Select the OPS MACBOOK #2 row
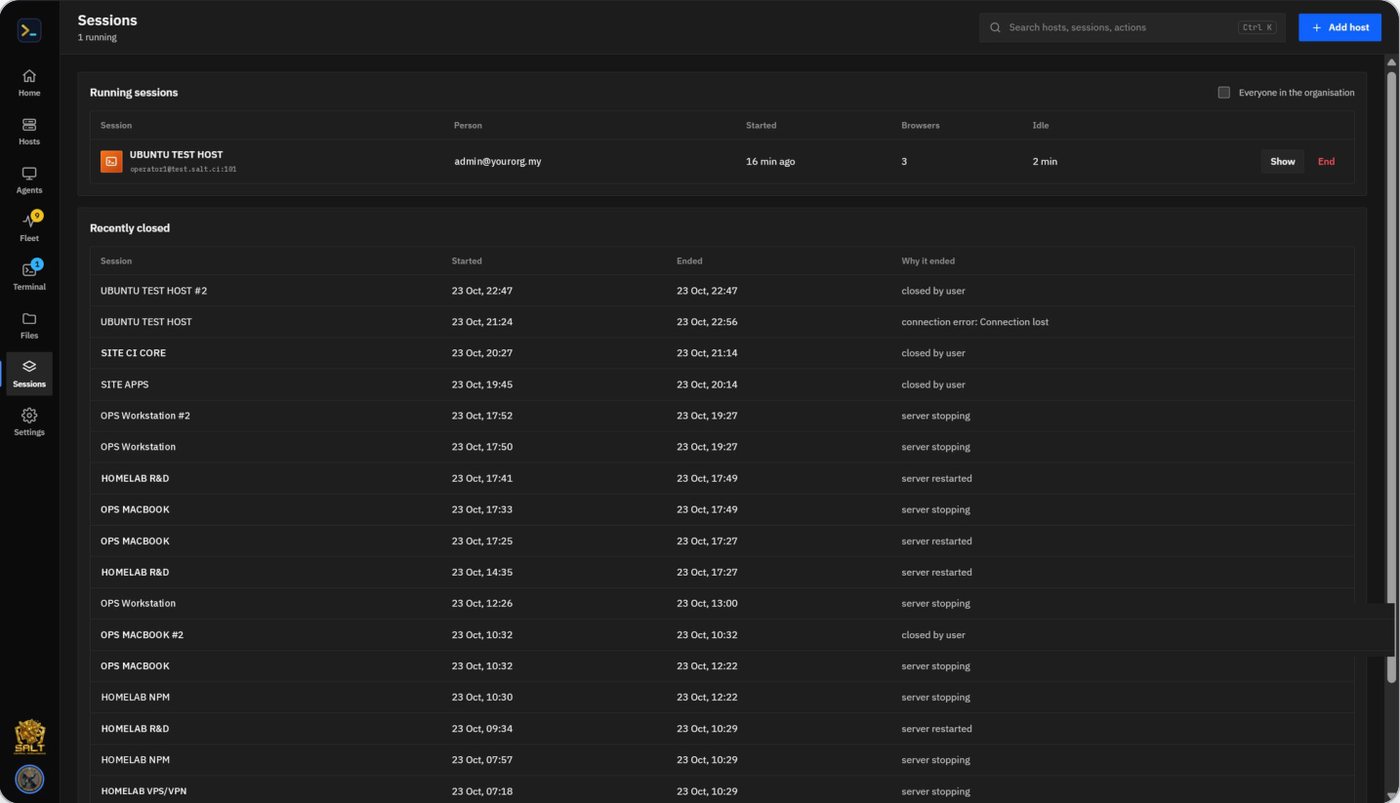The width and height of the screenshot is (1400, 803). coord(722,635)
